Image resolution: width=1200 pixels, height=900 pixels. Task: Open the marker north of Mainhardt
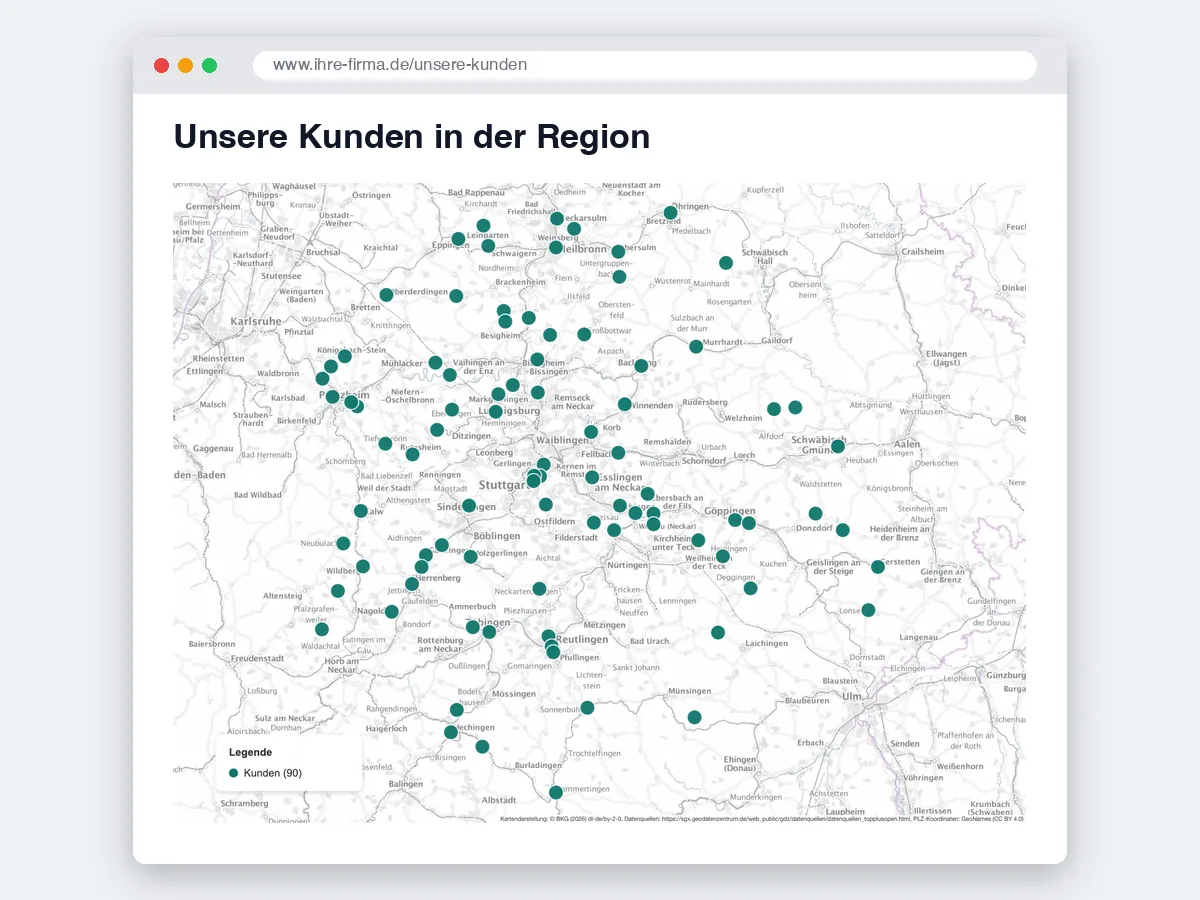point(726,262)
